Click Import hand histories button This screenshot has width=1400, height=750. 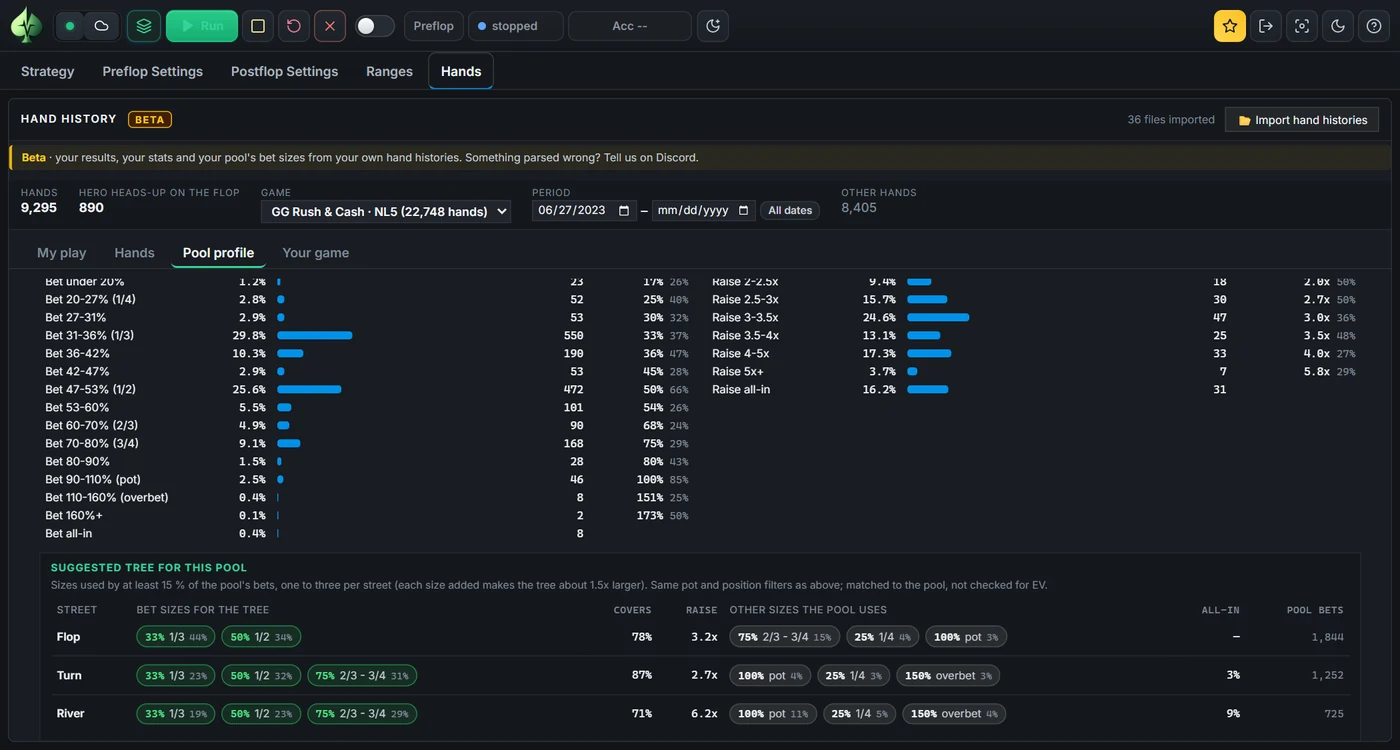click(1302, 120)
